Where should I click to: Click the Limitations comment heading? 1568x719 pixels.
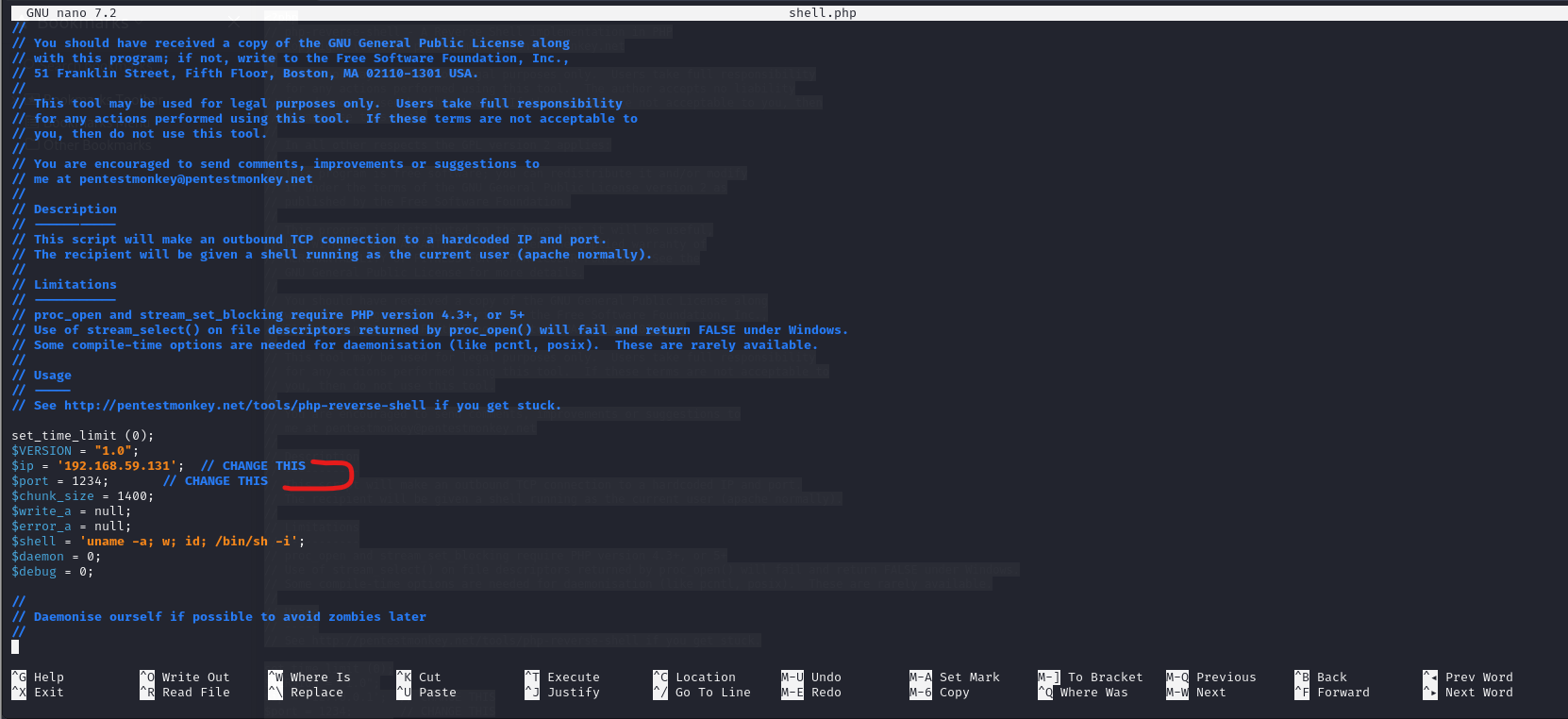pyautogui.click(x=75, y=285)
